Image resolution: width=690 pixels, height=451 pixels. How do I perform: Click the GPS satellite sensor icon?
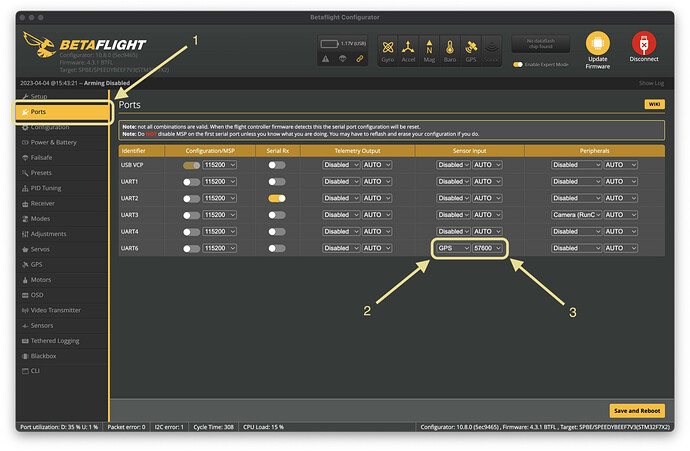471,48
